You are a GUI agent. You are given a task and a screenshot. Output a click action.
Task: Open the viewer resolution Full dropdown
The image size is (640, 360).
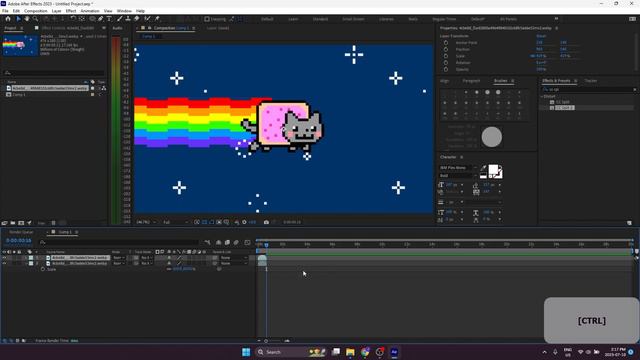[x=176, y=222]
